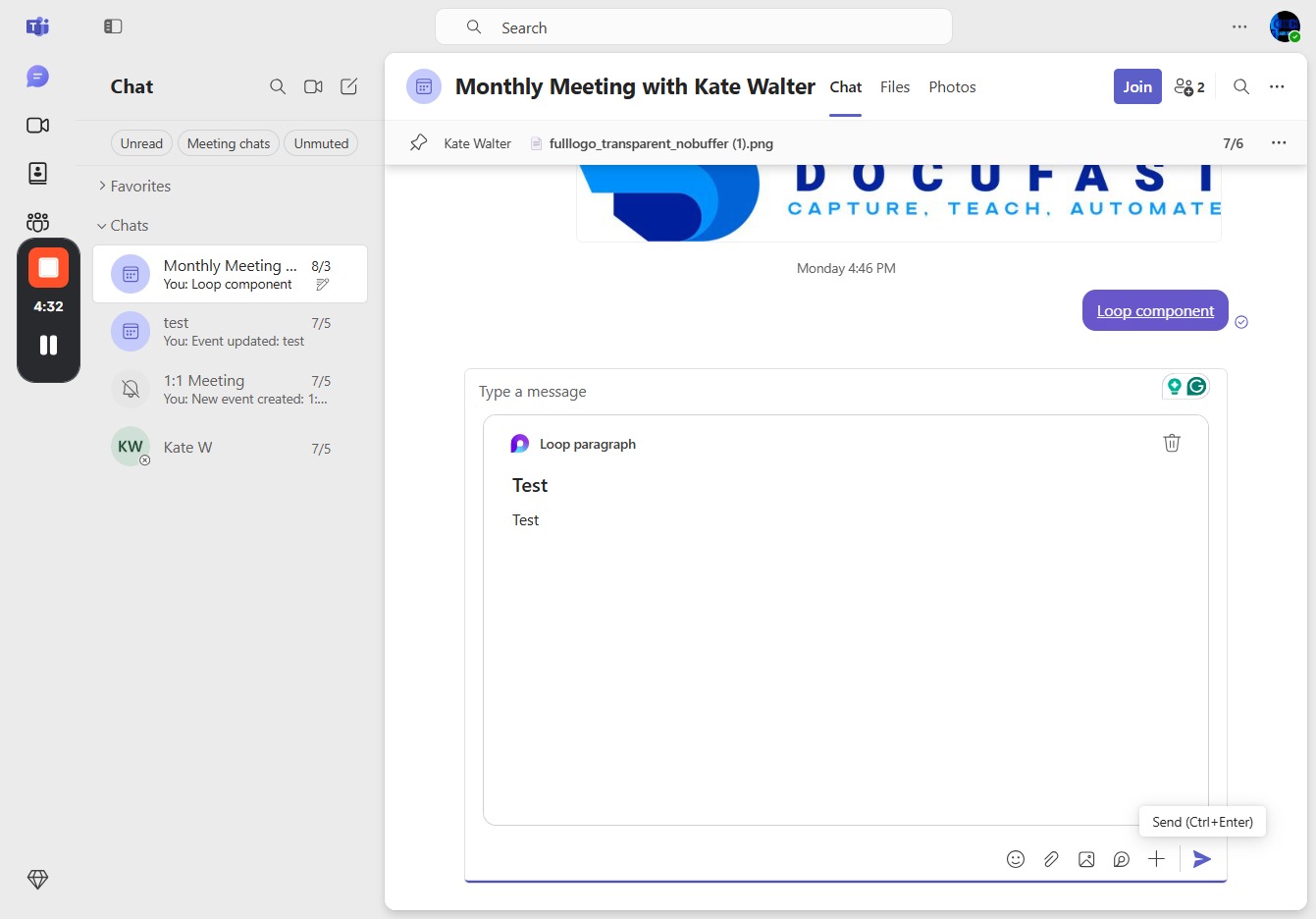Click the Monthly Meeting with Kate Walter title
This screenshot has width=1316, height=919.
tap(635, 86)
